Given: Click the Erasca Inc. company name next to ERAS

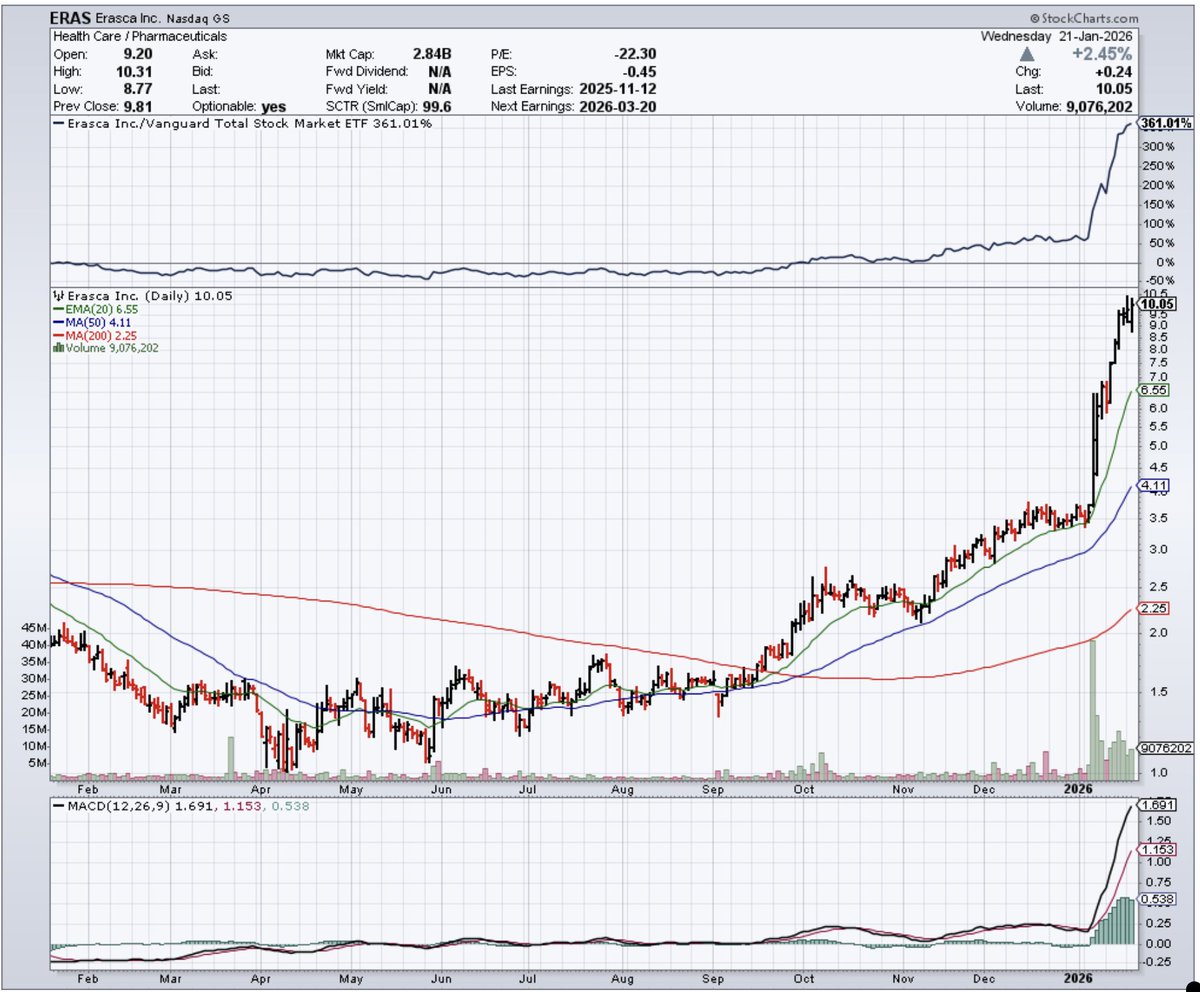Looking at the screenshot, I should (128, 19).
